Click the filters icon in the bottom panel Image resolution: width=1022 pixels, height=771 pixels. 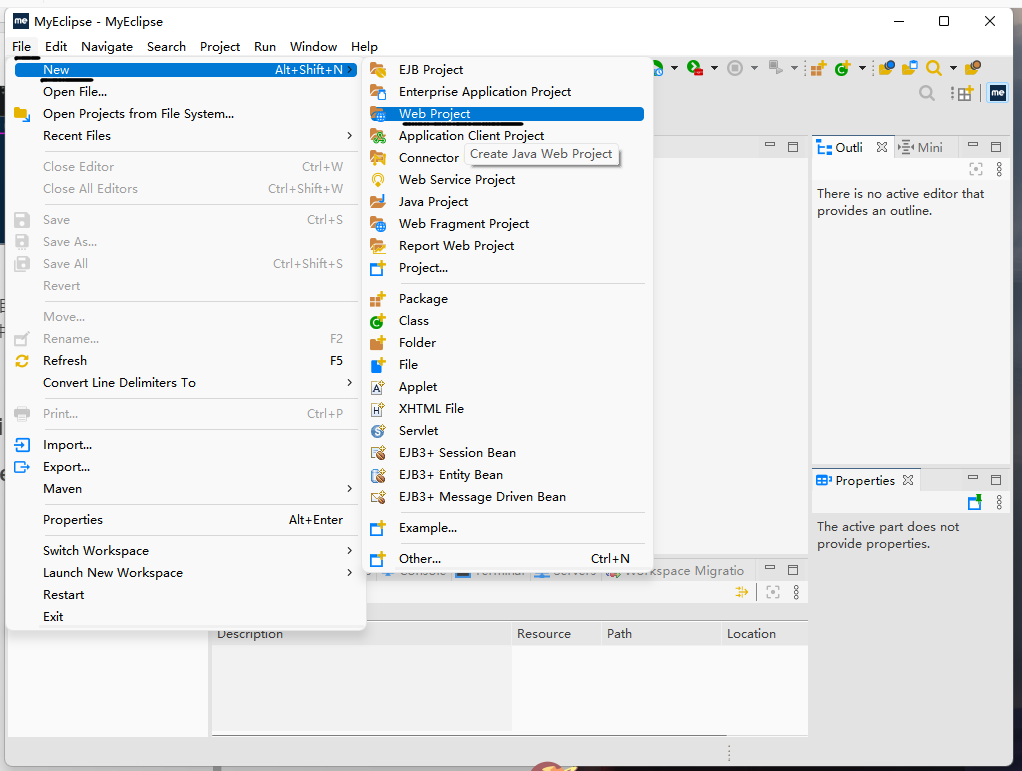[x=742, y=592]
